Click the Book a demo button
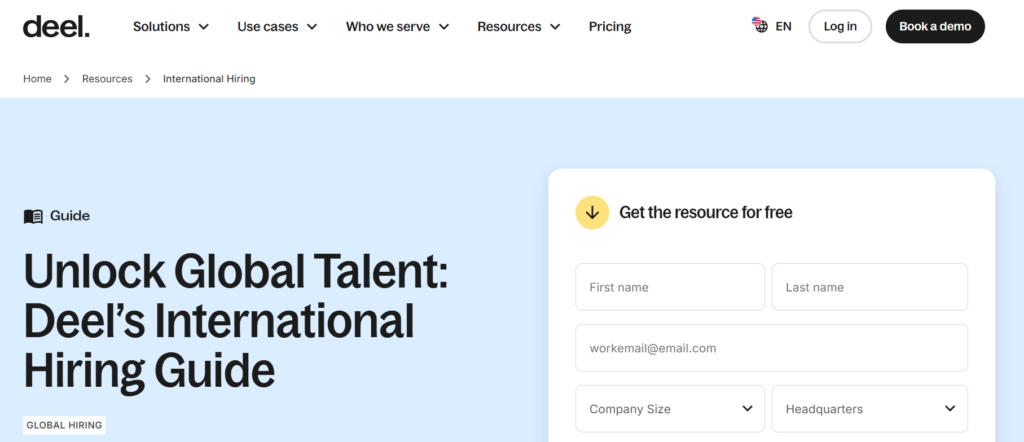The width and height of the screenshot is (1024, 442). (x=935, y=27)
